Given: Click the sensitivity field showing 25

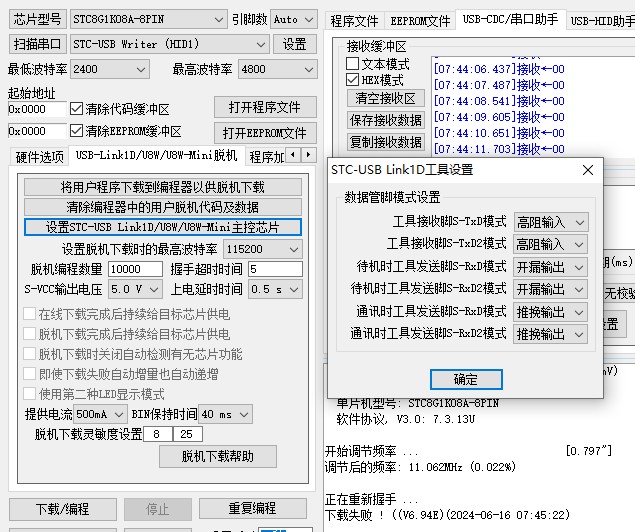Looking at the screenshot, I should 188,434.
